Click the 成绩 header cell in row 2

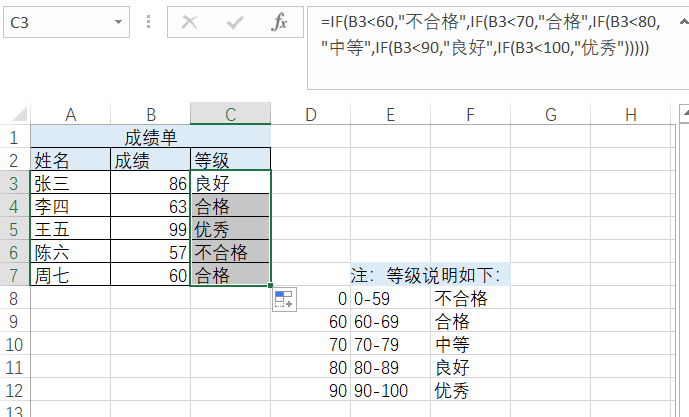tap(151, 160)
